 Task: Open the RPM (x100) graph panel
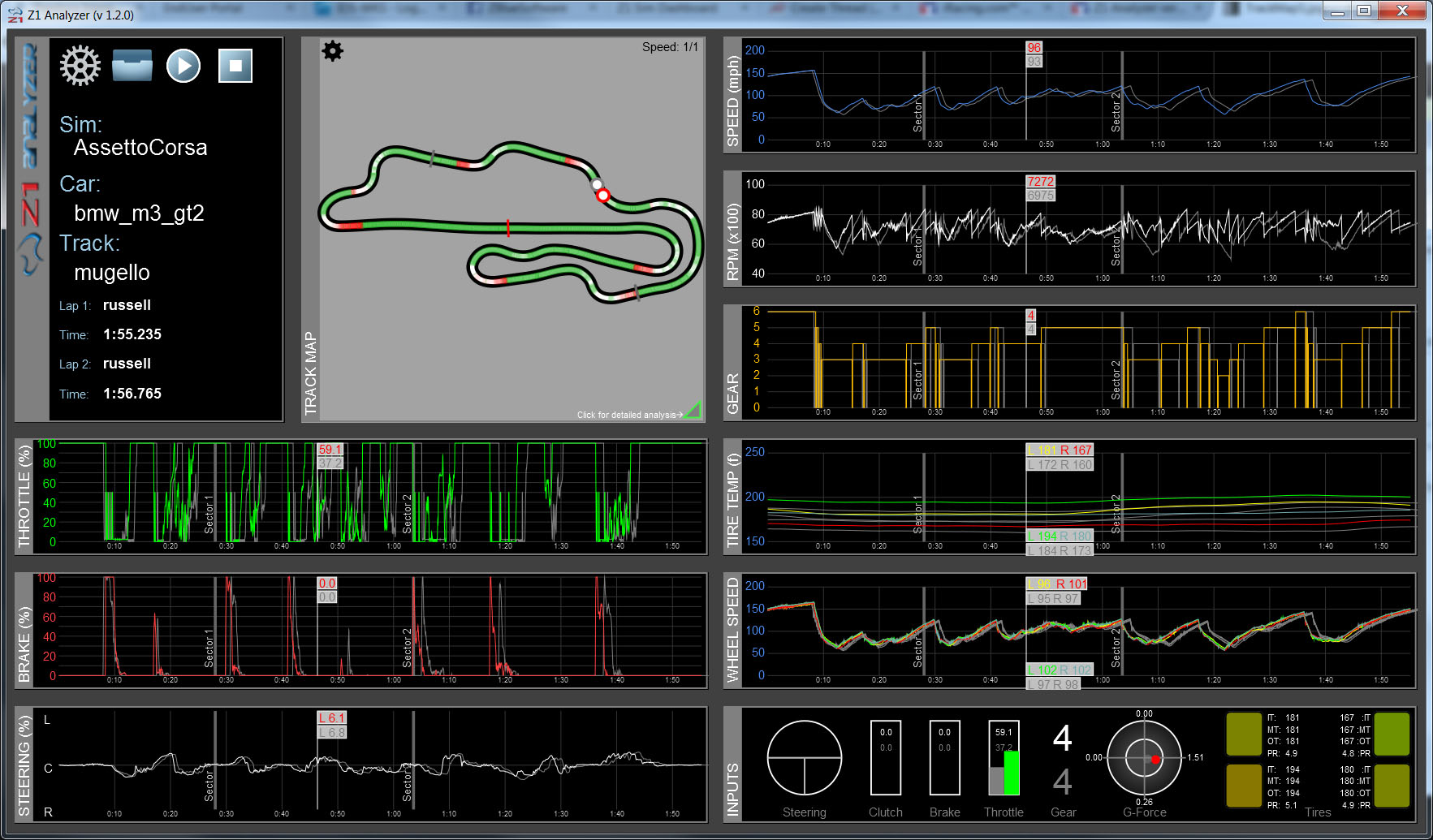tap(1070, 229)
